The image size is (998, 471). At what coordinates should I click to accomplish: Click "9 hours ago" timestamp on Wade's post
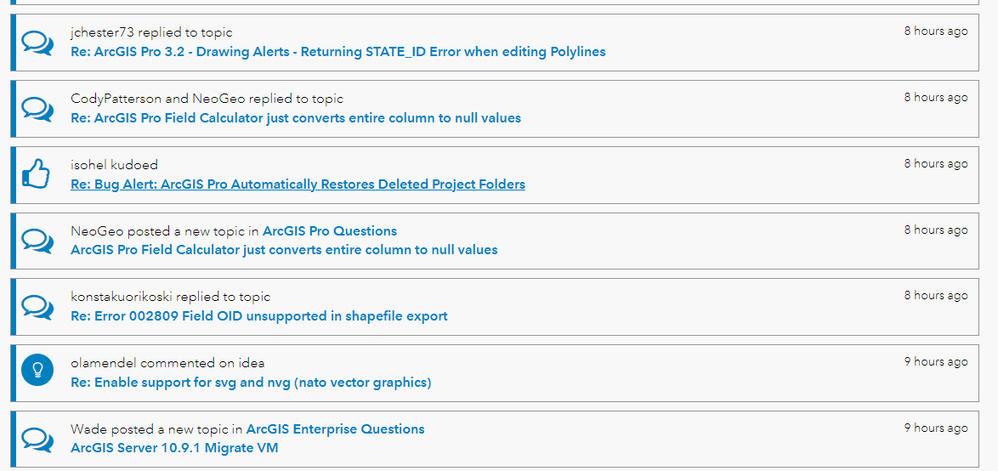(936, 428)
